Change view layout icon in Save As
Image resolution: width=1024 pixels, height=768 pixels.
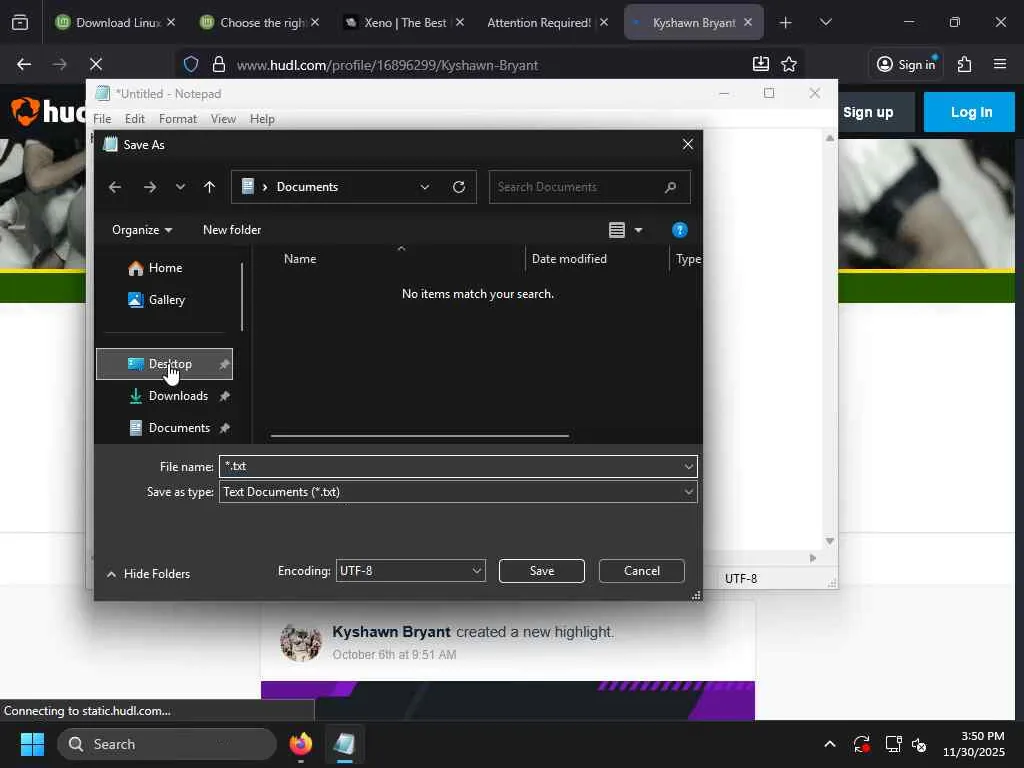[x=616, y=230]
